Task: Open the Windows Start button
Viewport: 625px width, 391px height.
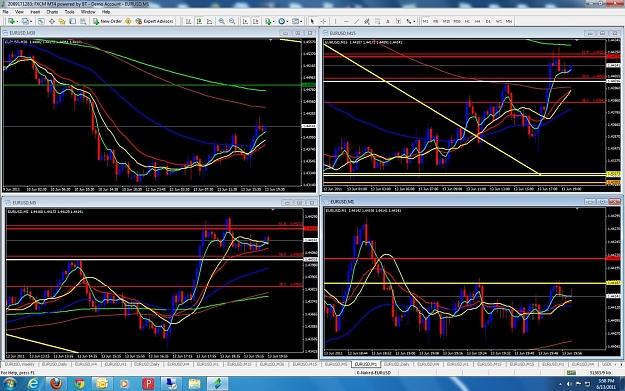Action: tap(10, 384)
